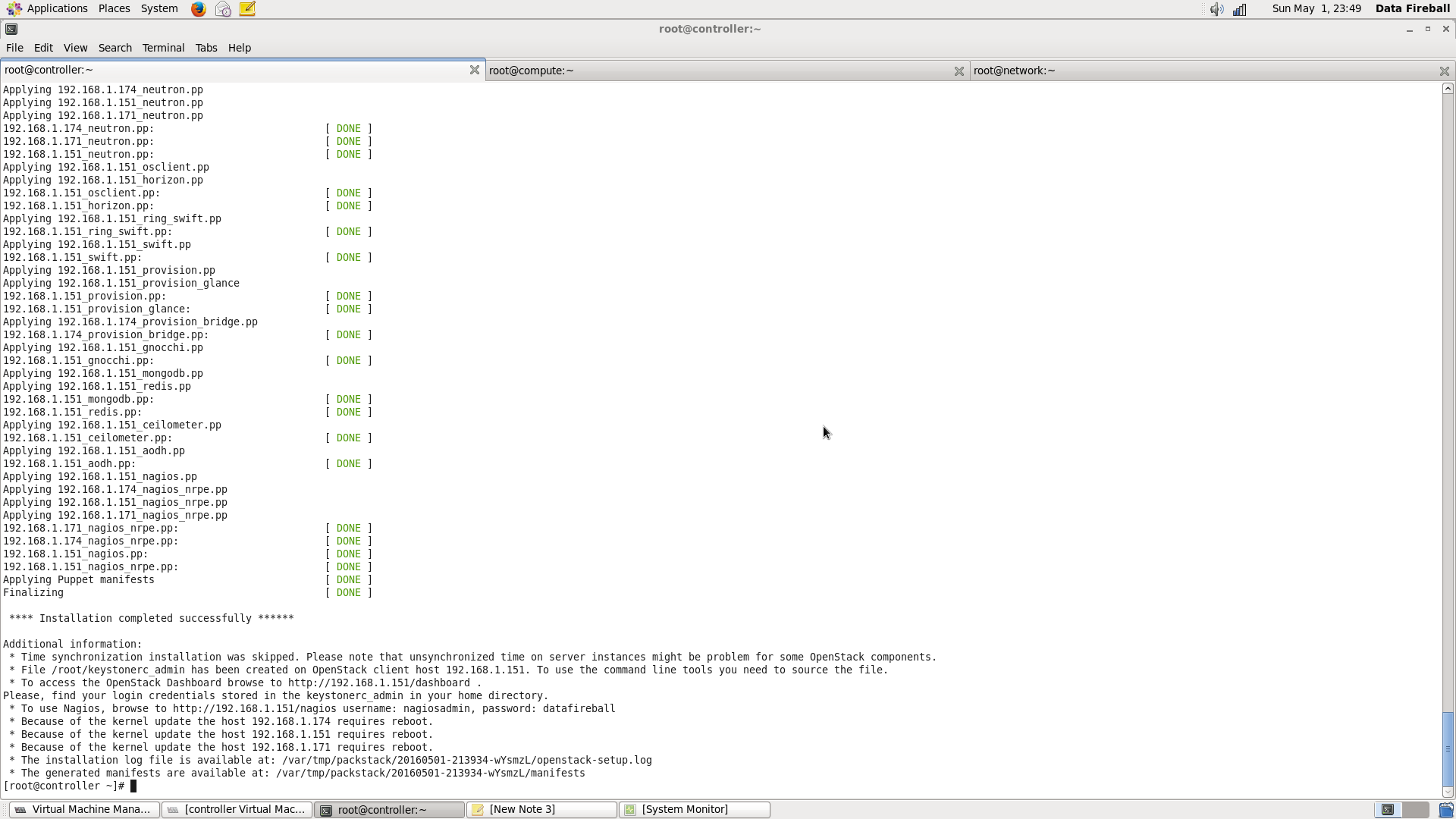Open System Monitor from the taskbar
Screen dimensions: 1456x819
click(693, 809)
